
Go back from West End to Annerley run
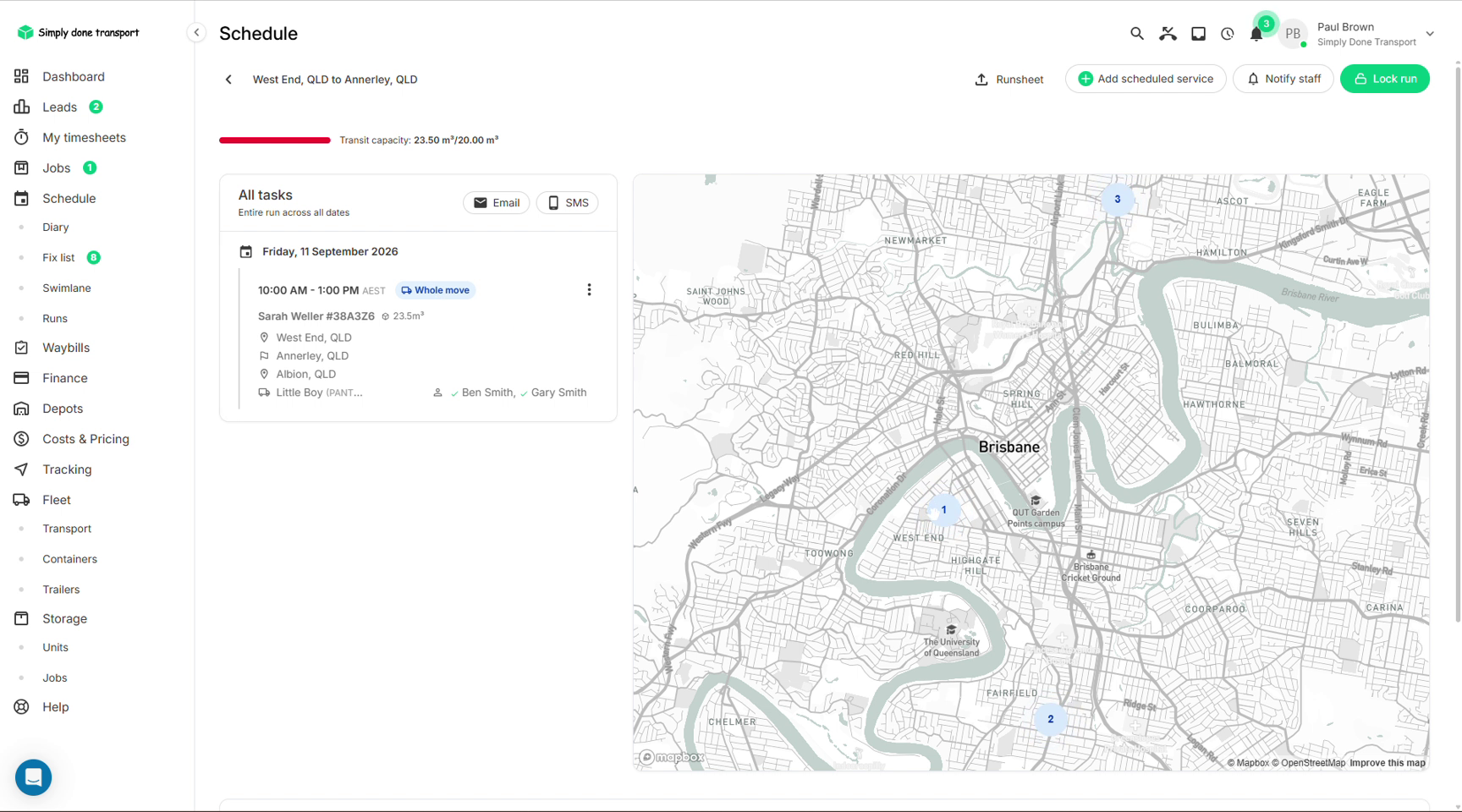point(228,80)
